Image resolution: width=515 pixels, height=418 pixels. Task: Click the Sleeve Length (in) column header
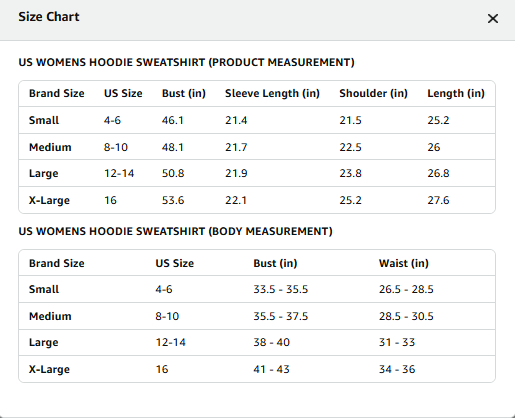coord(272,93)
